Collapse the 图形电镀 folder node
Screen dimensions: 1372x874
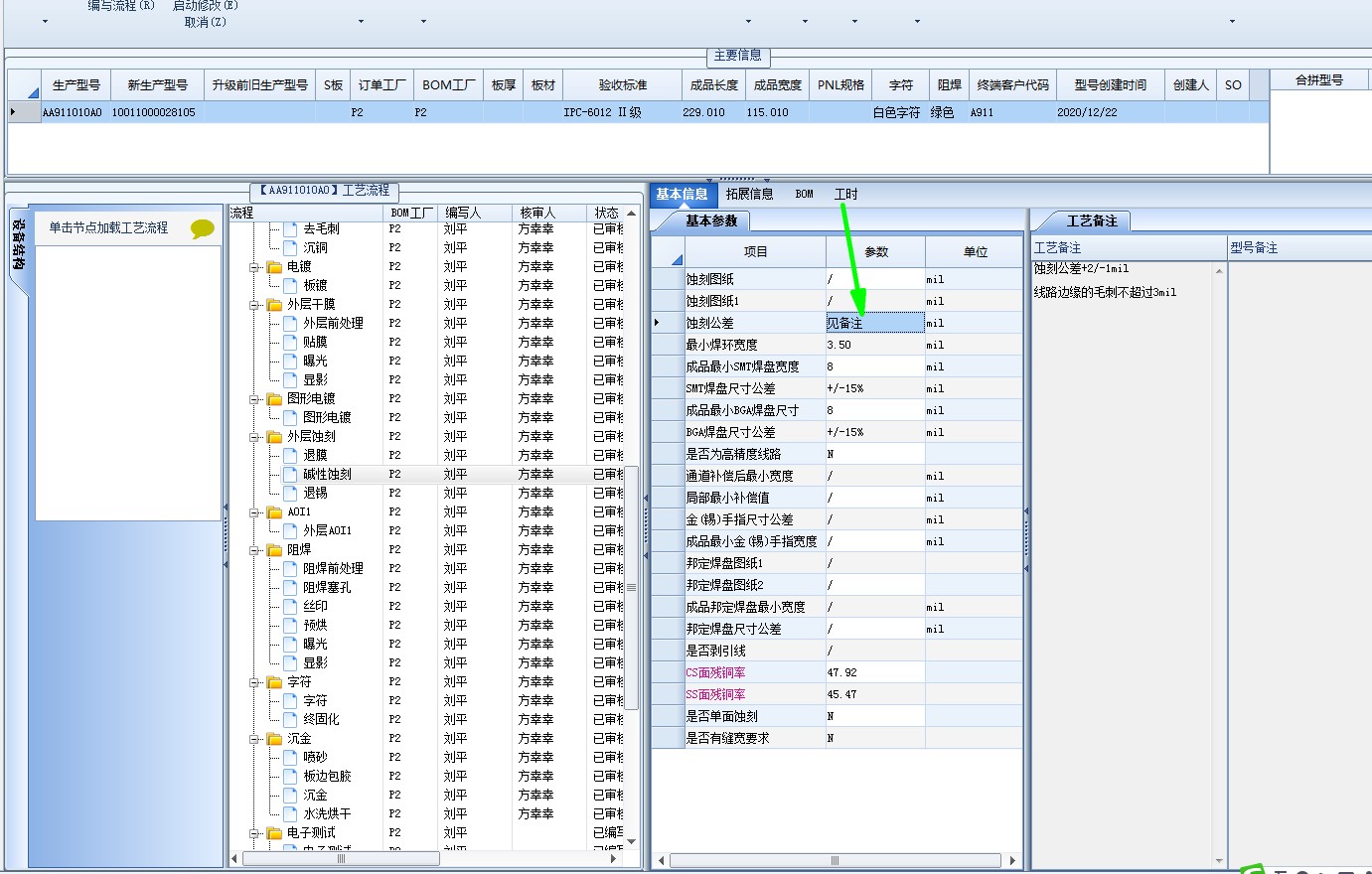point(254,399)
